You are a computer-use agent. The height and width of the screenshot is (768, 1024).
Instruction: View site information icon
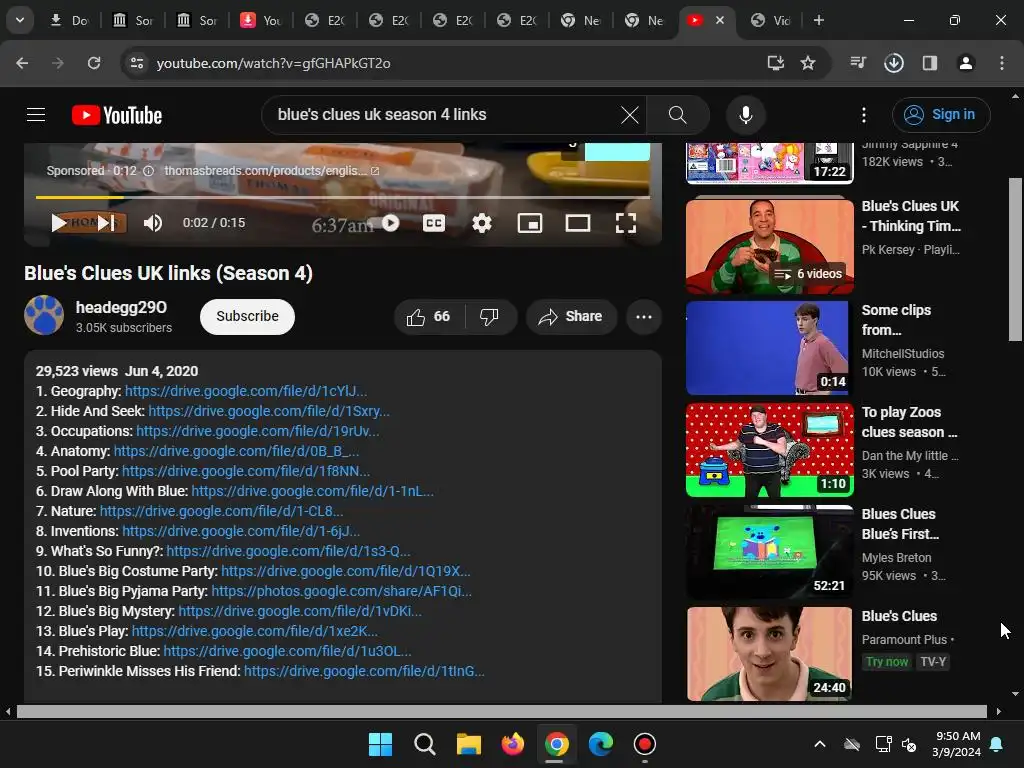tap(136, 63)
